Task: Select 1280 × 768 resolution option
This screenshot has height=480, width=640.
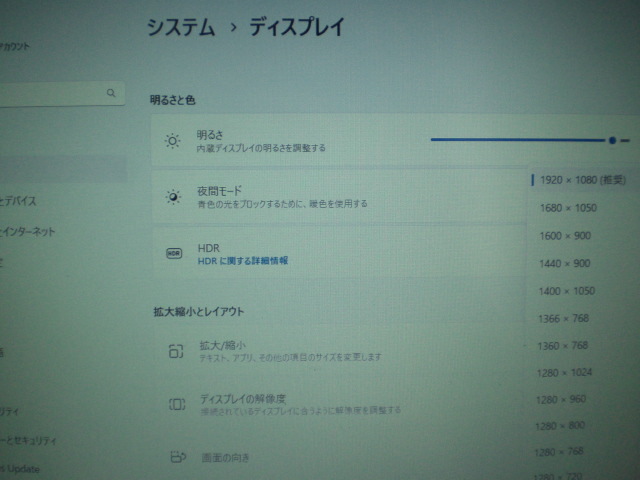Action: click(558, 452)
